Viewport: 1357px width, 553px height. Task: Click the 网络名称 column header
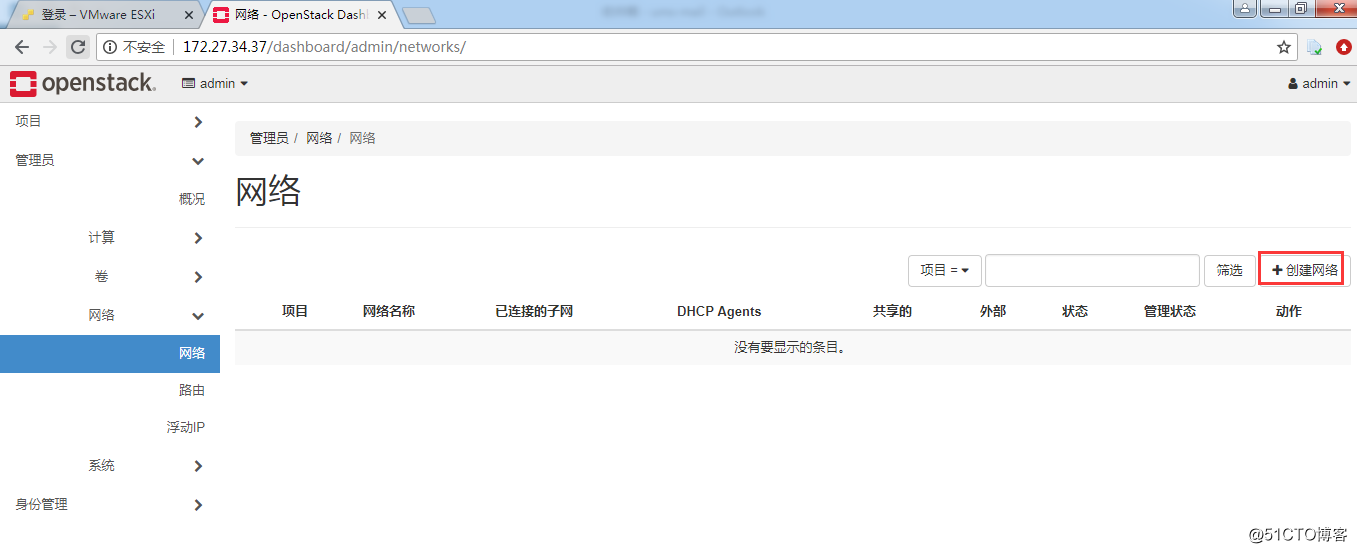tap(389, 311)
